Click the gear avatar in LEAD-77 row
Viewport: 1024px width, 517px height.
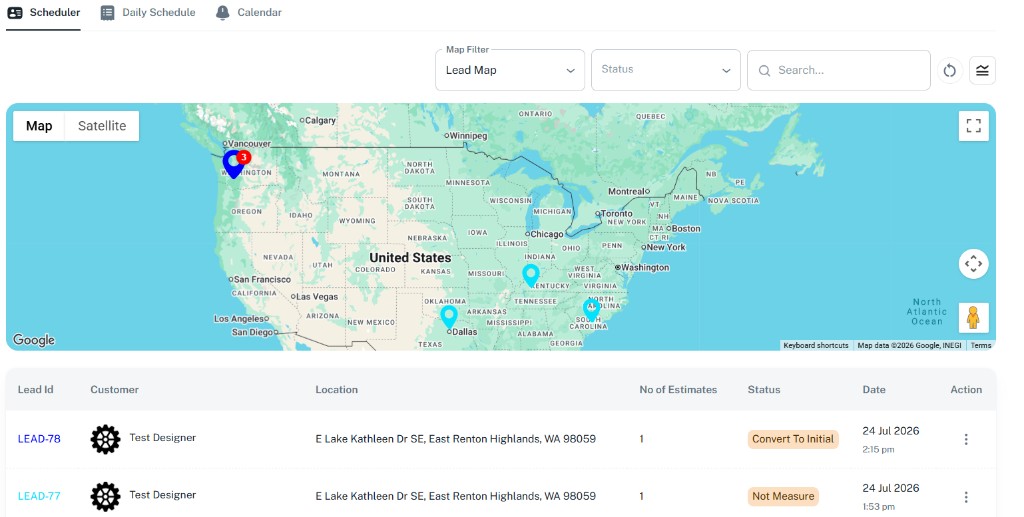[105, 497]
